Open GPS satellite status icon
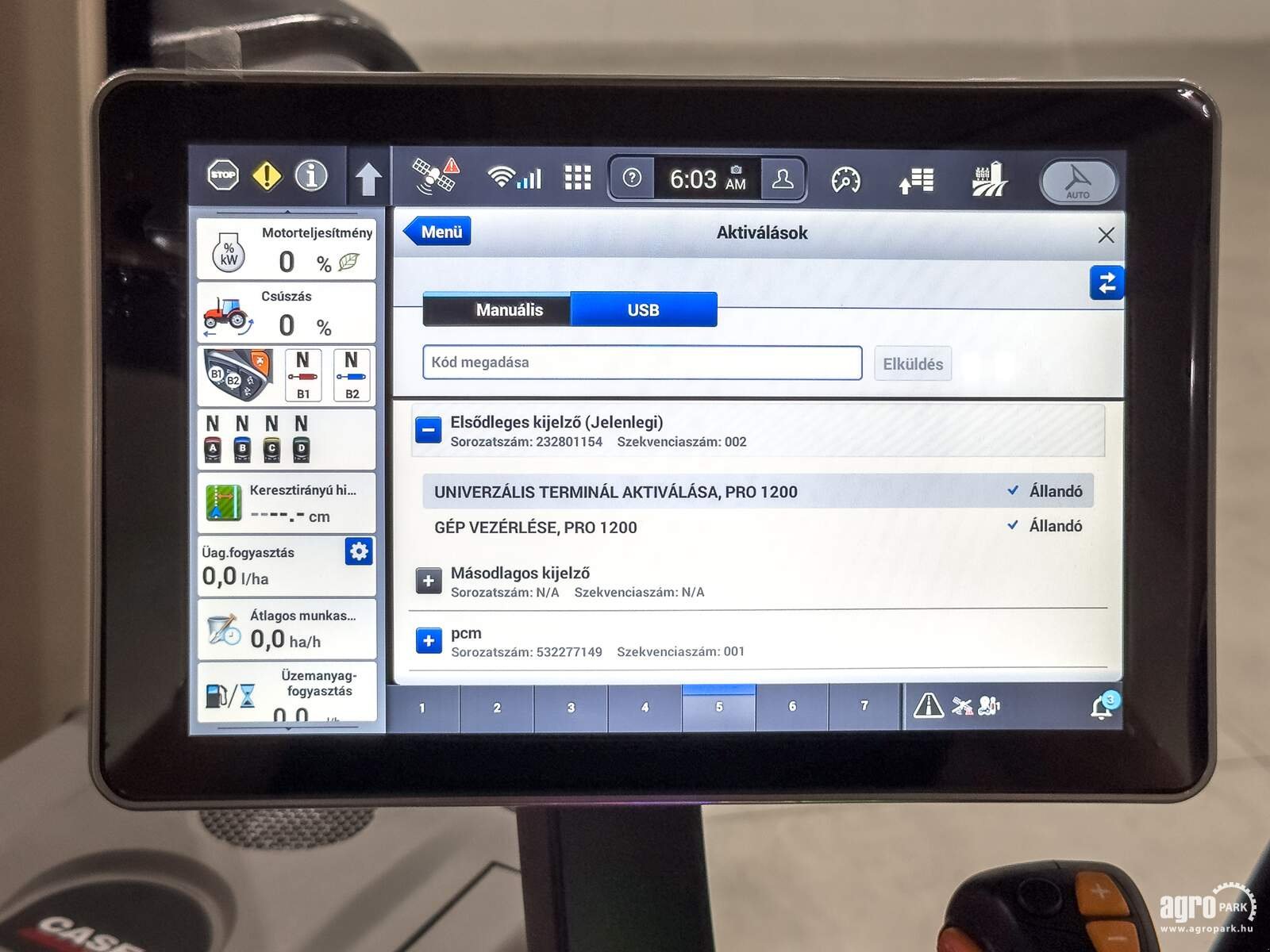 pyautogui.click(x=436, y=176)
